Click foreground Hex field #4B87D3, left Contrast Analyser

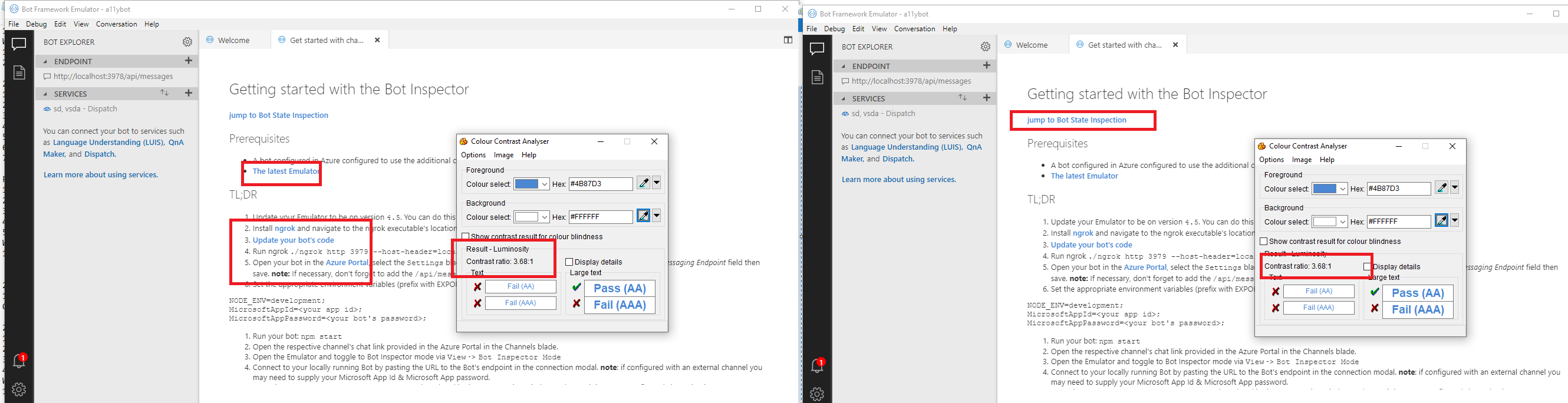pos(601,184)
